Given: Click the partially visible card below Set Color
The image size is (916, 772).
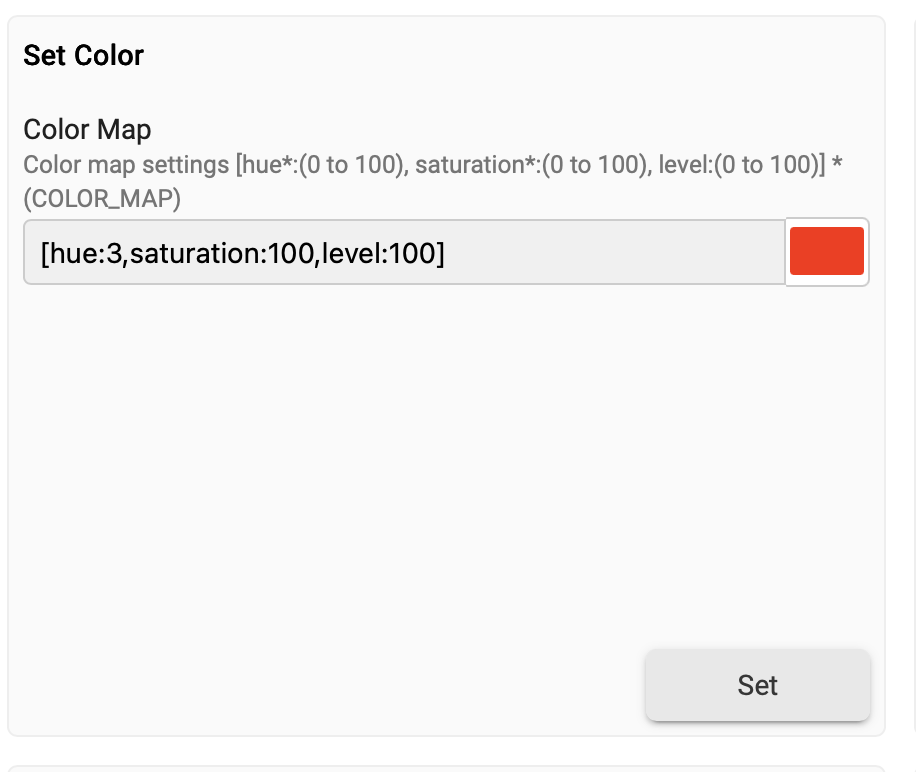Looking at the screenshot, I should 446,768.
